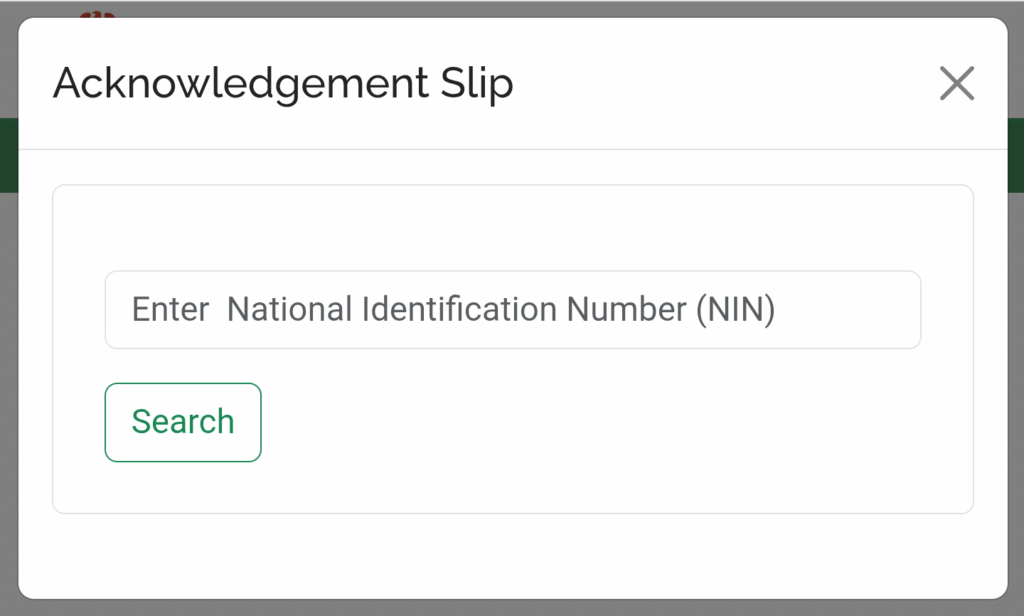Click the blank footer area of the dialog

pyautogui.click(x=513, y=556)
